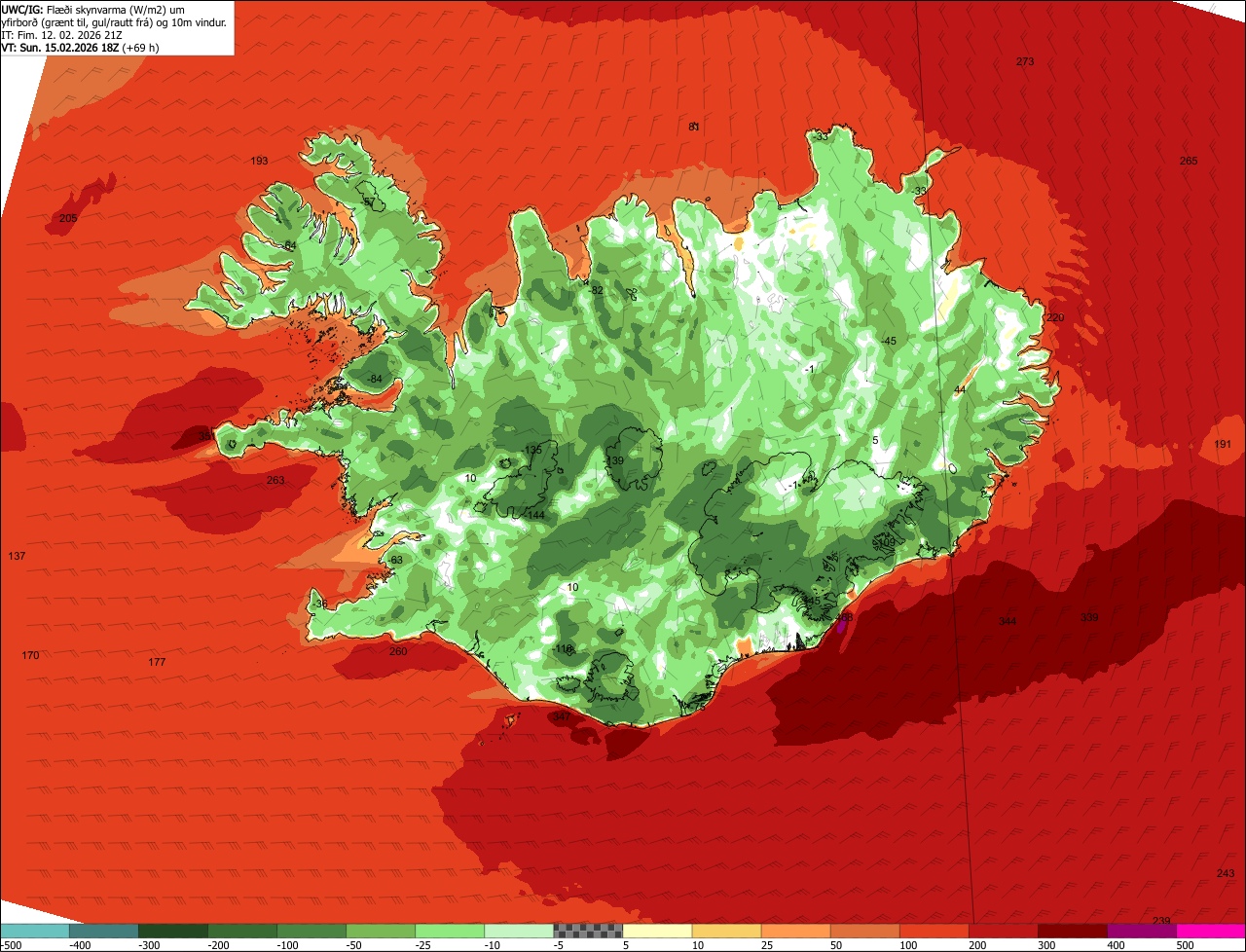The image size is (1246, 952).
Task: Click the dark red 300 to 400 legend swatch
Action: [1073, 931]
